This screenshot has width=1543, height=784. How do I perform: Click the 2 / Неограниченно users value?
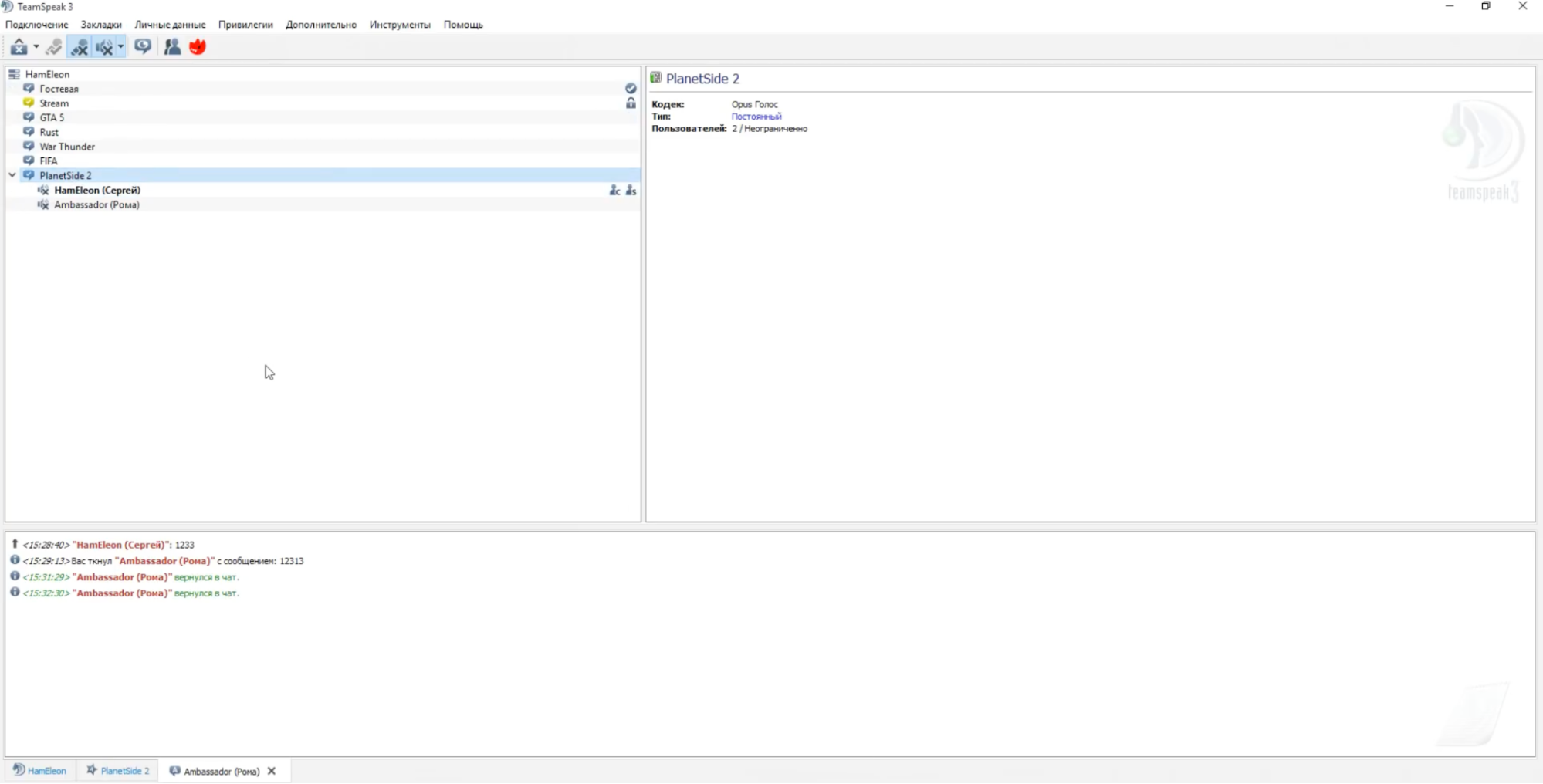(x=770, y=129)
